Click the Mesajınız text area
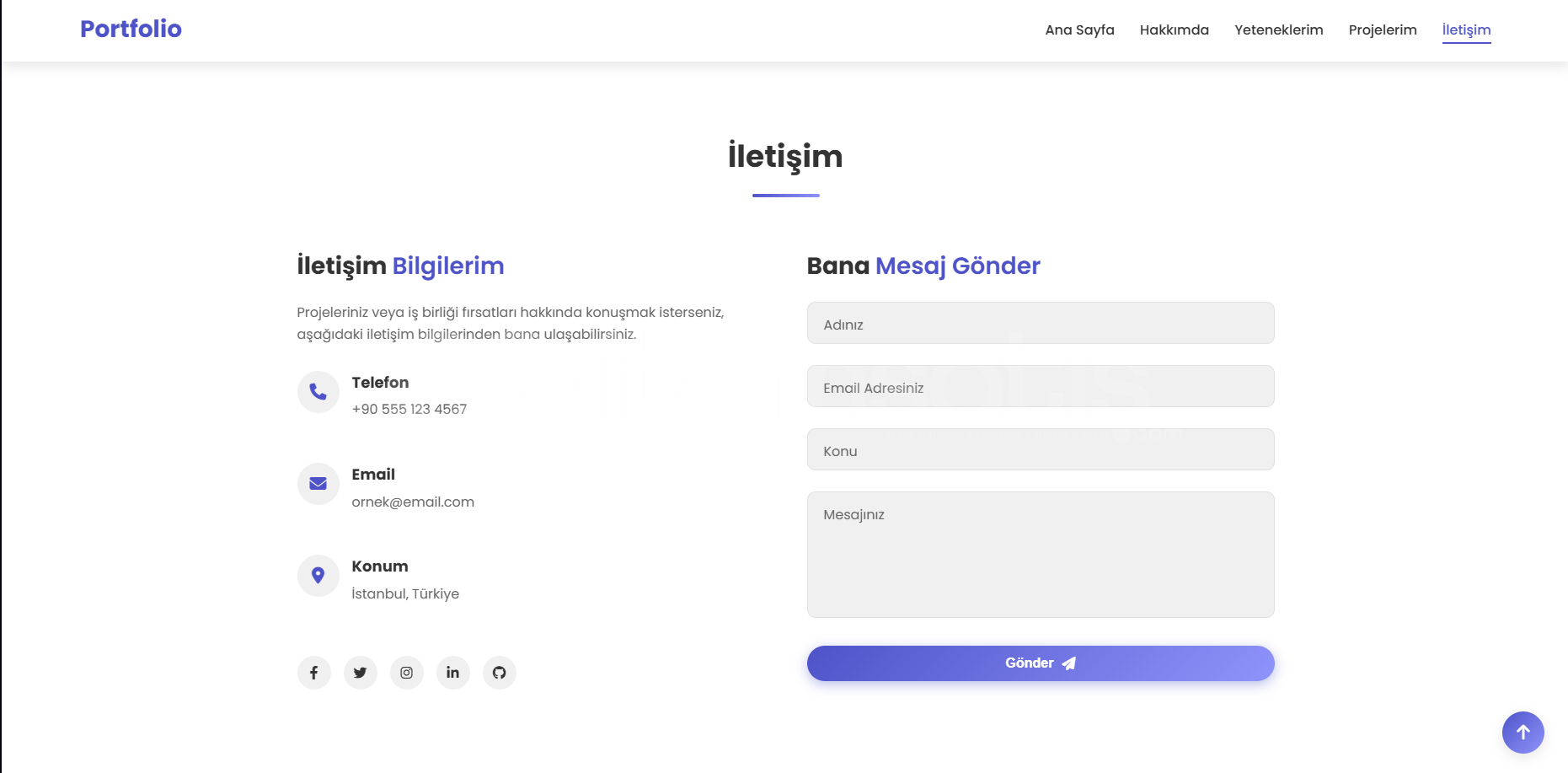The height and width of the screenshot is (773, 1568). 1041,555
